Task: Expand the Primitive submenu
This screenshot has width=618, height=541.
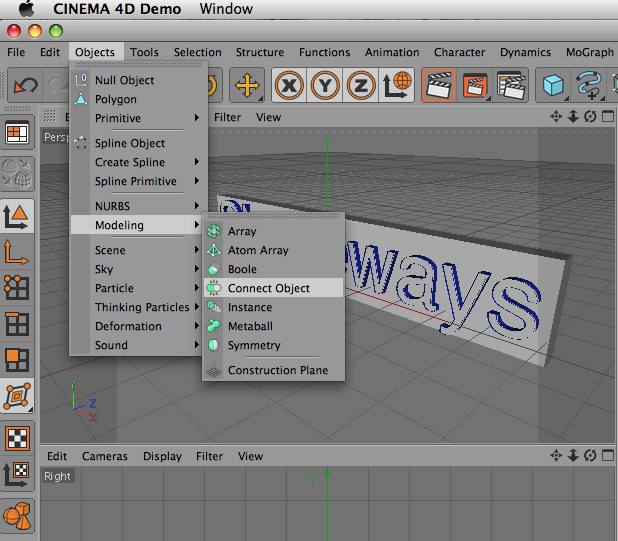Action: (x=138, y=118)
